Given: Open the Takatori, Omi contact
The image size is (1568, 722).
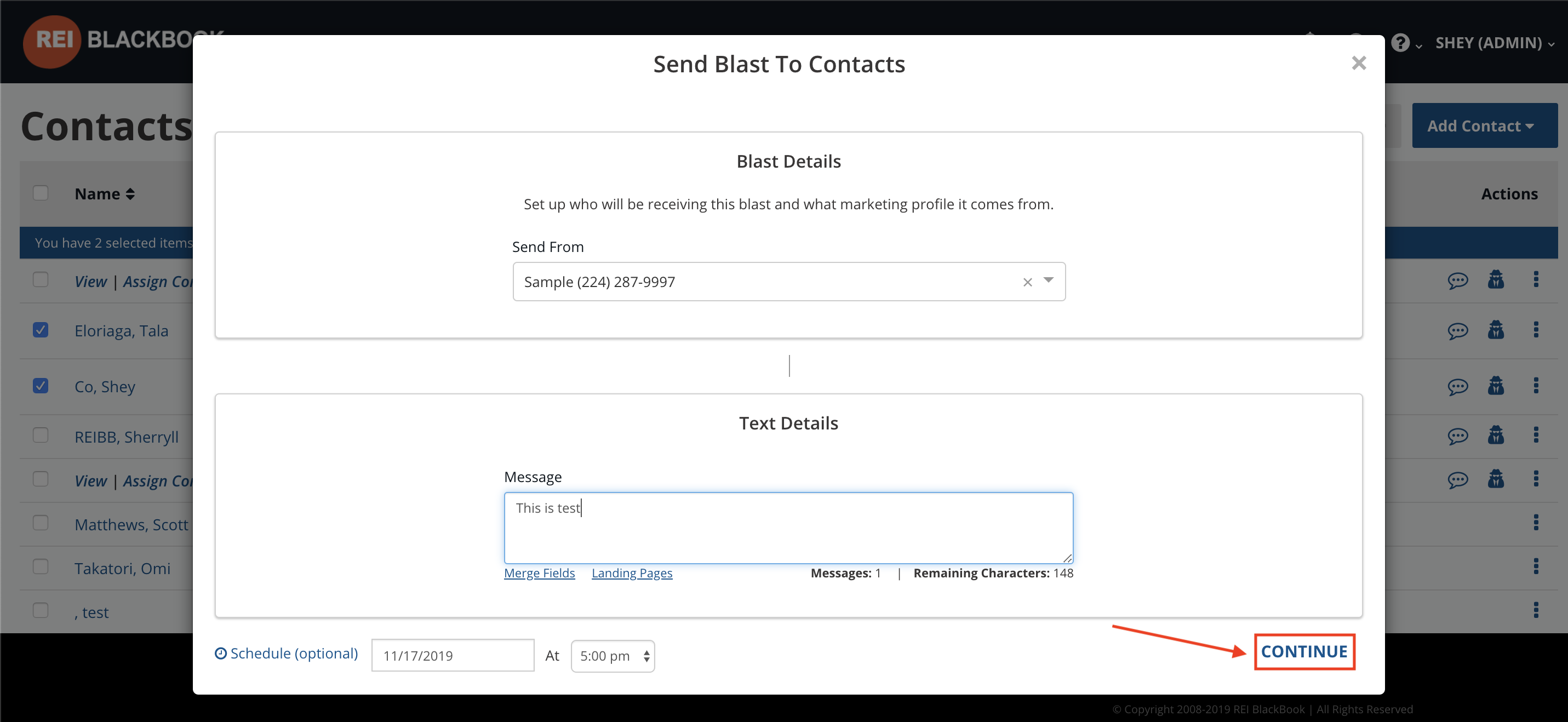Looking at the screenshot, I should [x=122, y=569].
